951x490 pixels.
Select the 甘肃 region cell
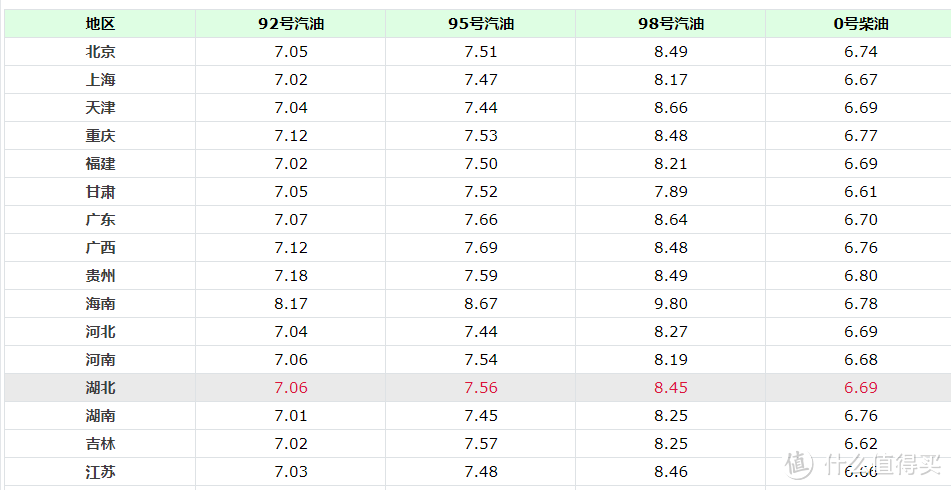(x=100, y=192)
